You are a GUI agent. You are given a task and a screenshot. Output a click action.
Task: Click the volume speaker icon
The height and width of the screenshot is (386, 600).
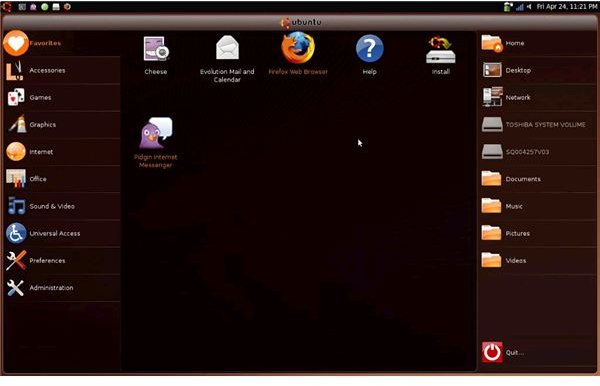[529, 7]
